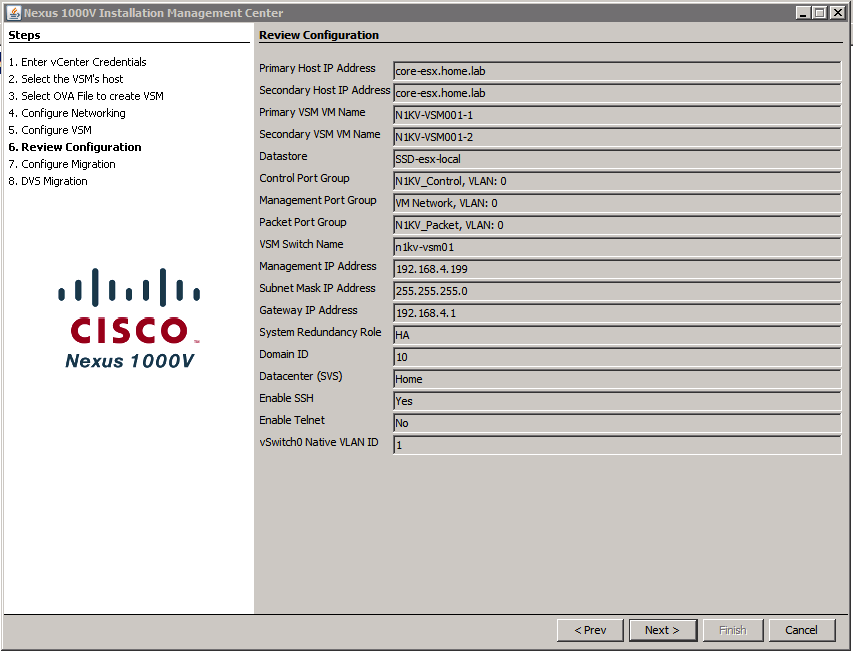
Task: Click the Java icon in the title bar
Action: [14, 13]
